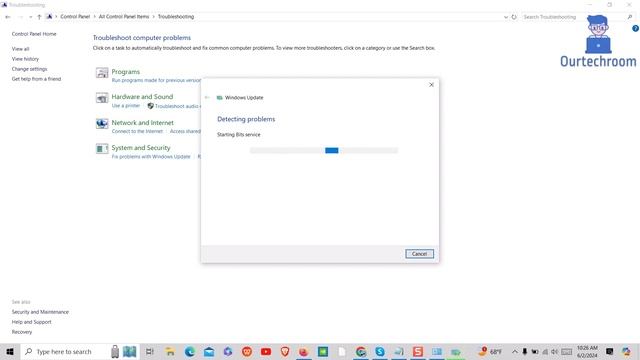640x360 pixels.
Task: Click Connect to the Internet link
Action: click(137, 131)
